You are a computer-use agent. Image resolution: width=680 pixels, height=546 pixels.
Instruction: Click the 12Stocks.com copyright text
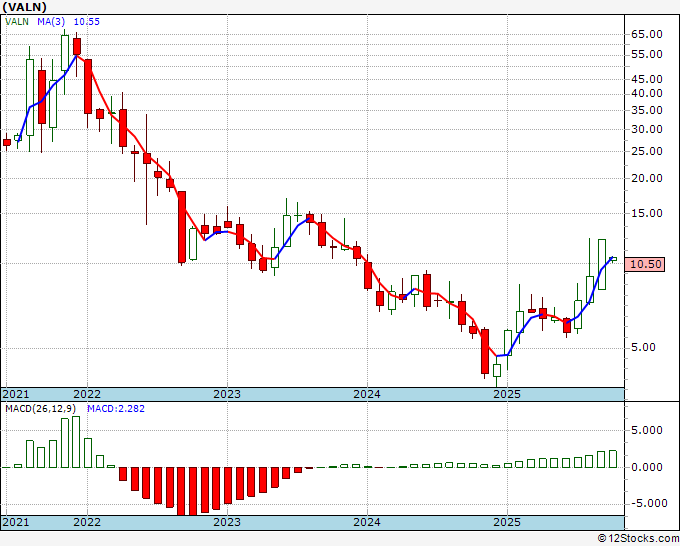pos(638,539)
